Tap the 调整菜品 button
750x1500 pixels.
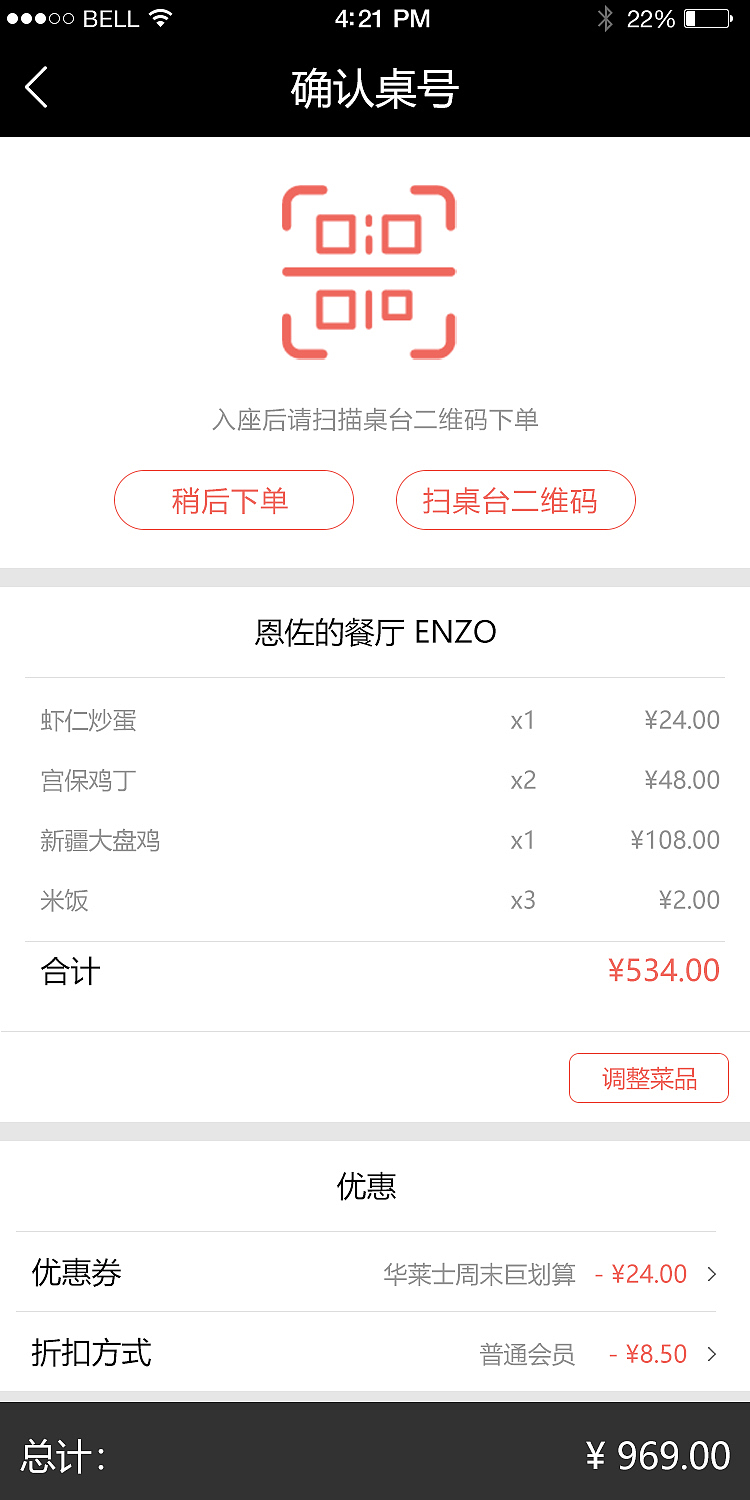click(649, 1078)
